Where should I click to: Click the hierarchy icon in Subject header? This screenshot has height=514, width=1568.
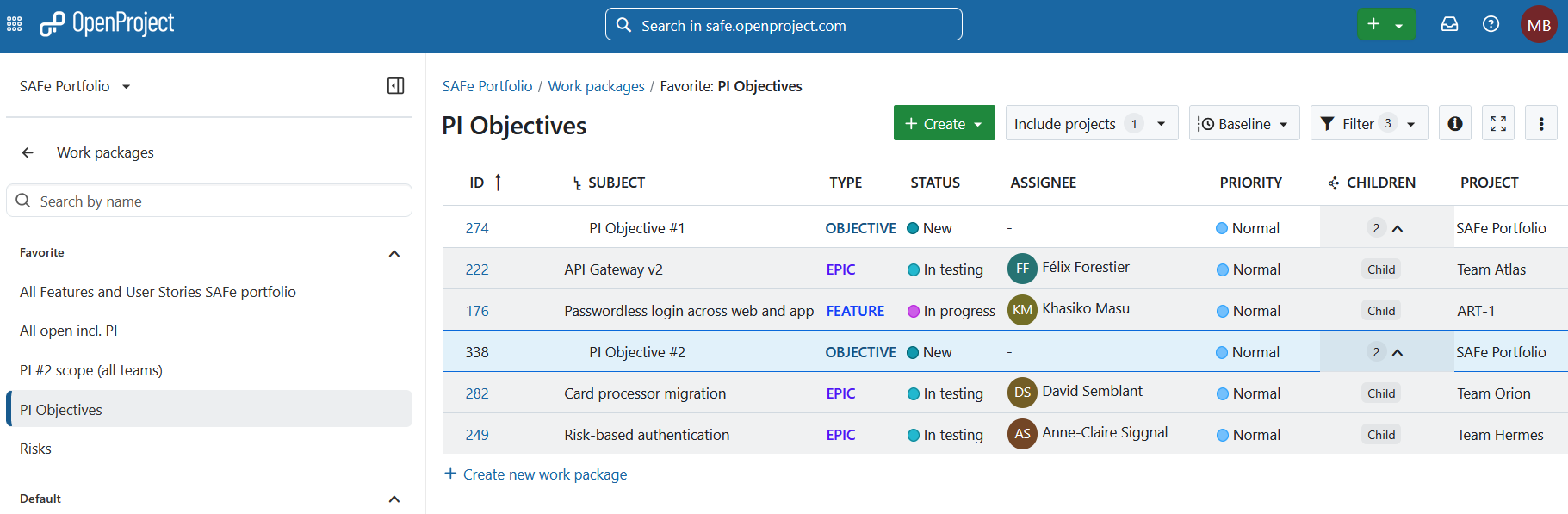click(x=577, y=183)
